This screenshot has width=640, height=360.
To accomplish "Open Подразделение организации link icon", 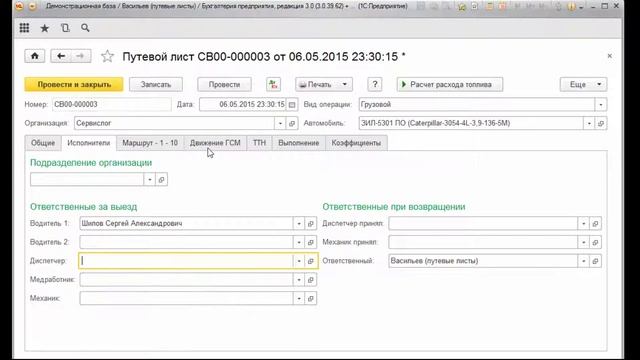I will tap(161, 180).
